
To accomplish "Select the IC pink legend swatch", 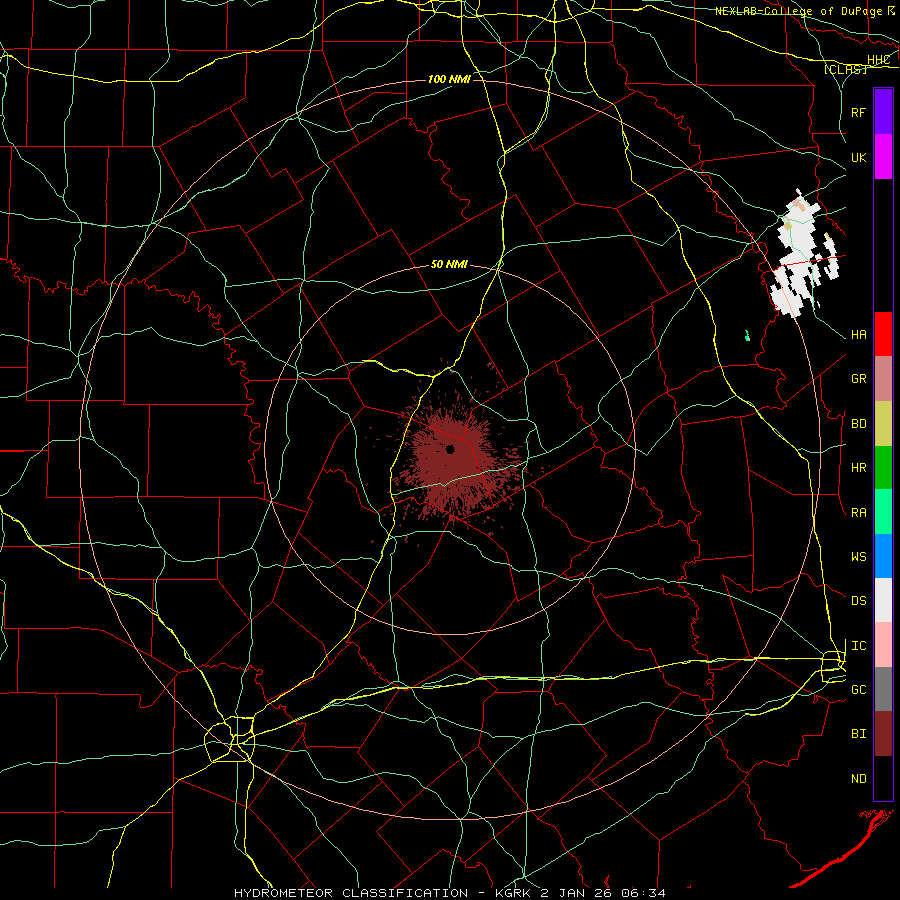I will pyautogui.click(x=883, y=645).
